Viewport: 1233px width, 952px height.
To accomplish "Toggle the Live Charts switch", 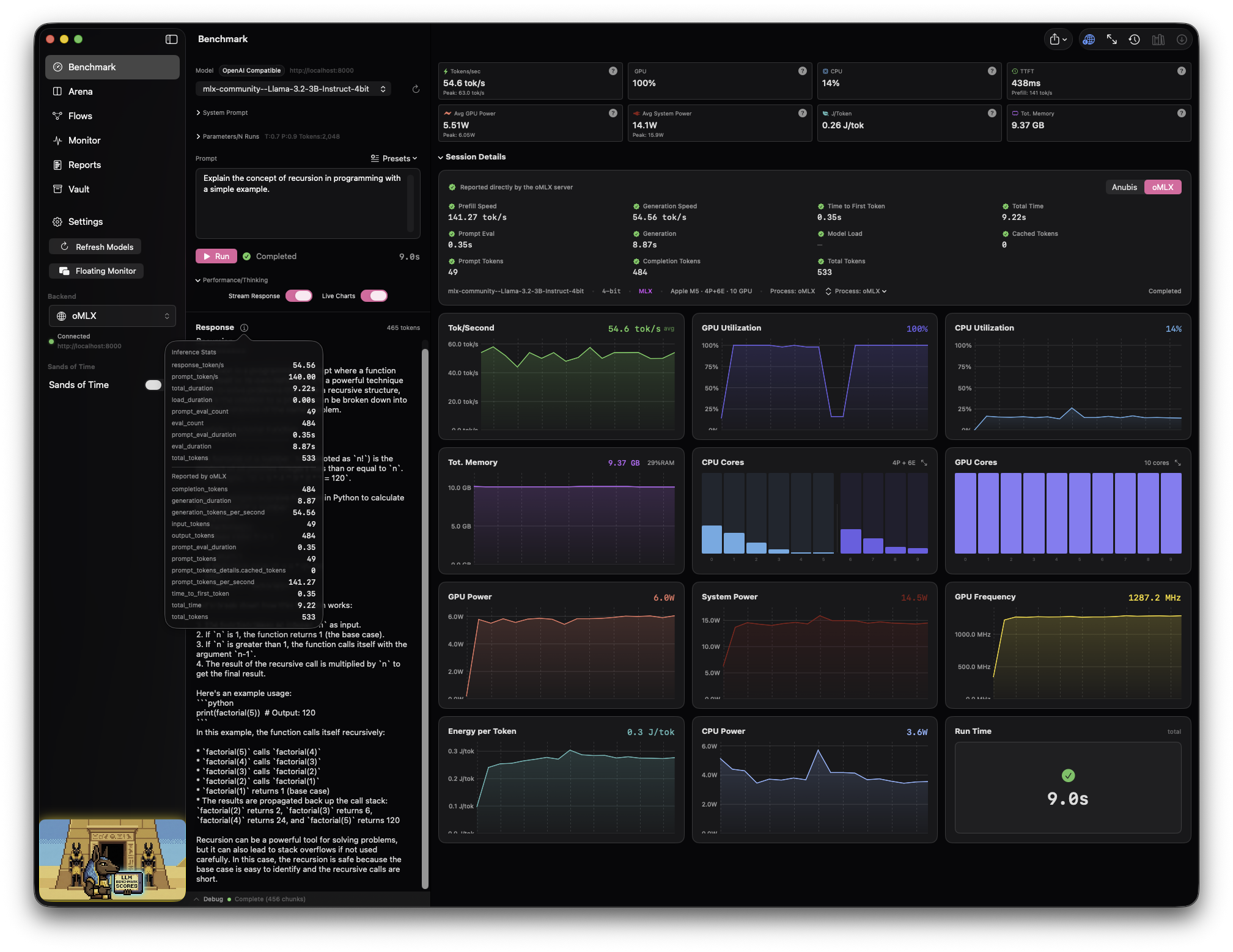I will (x=374, y=296).
